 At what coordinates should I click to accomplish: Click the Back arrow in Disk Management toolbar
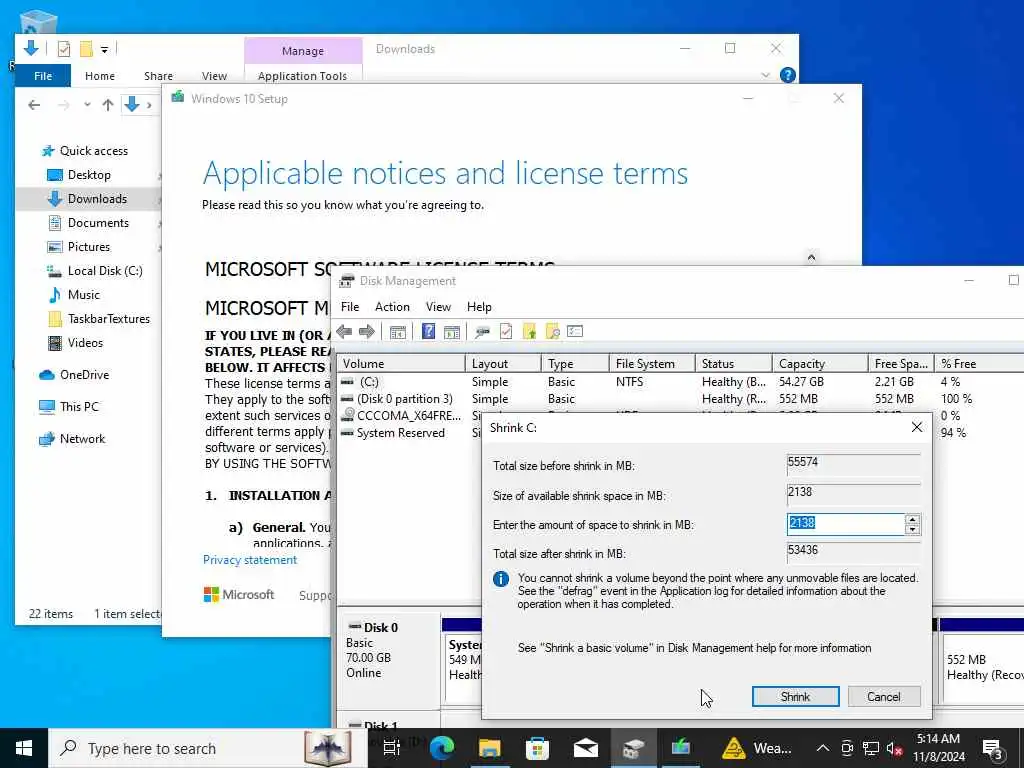click(x=344, y=332)
